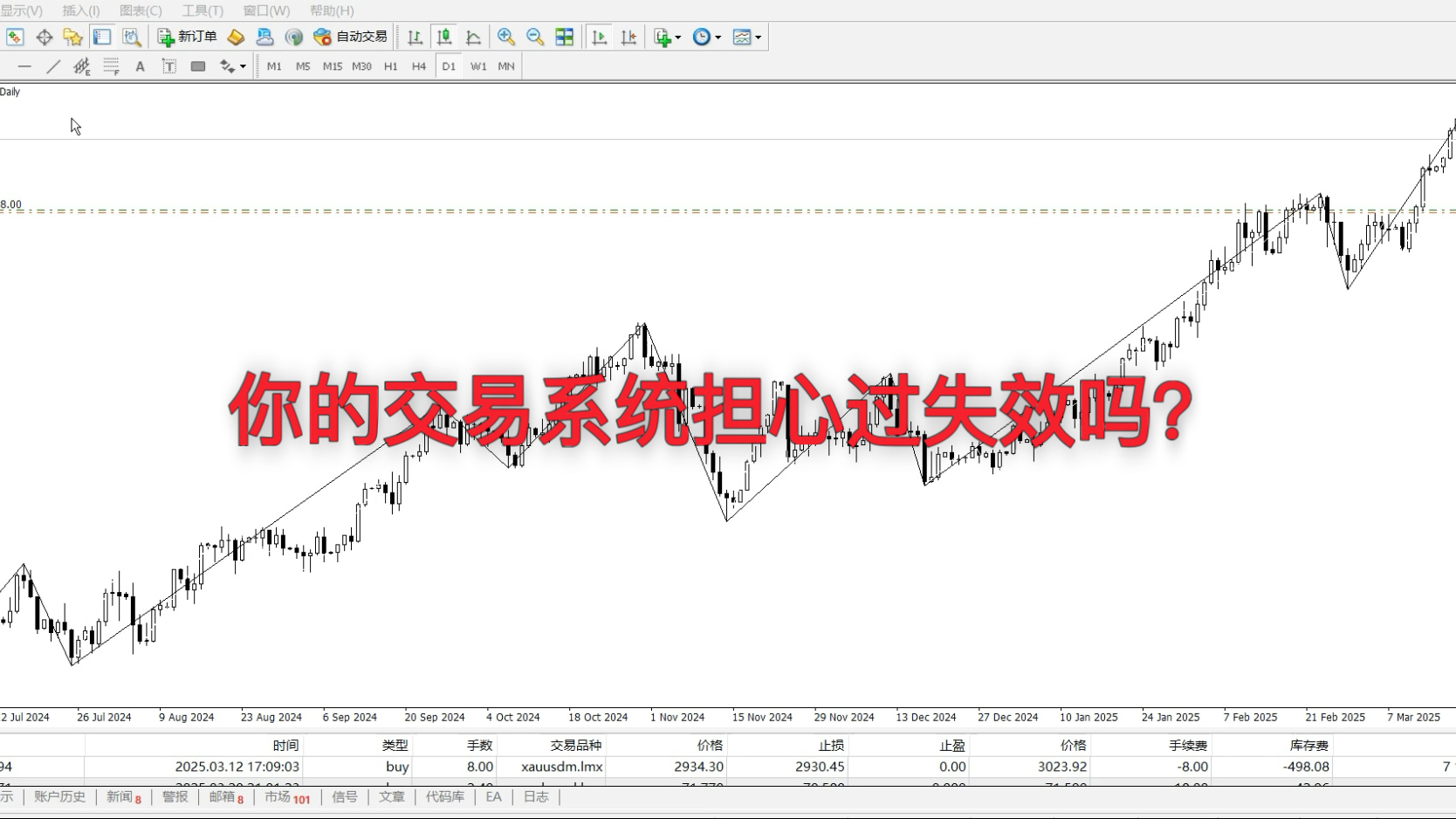
Task: Switch to EA experts tab
Action: point(493,796)
